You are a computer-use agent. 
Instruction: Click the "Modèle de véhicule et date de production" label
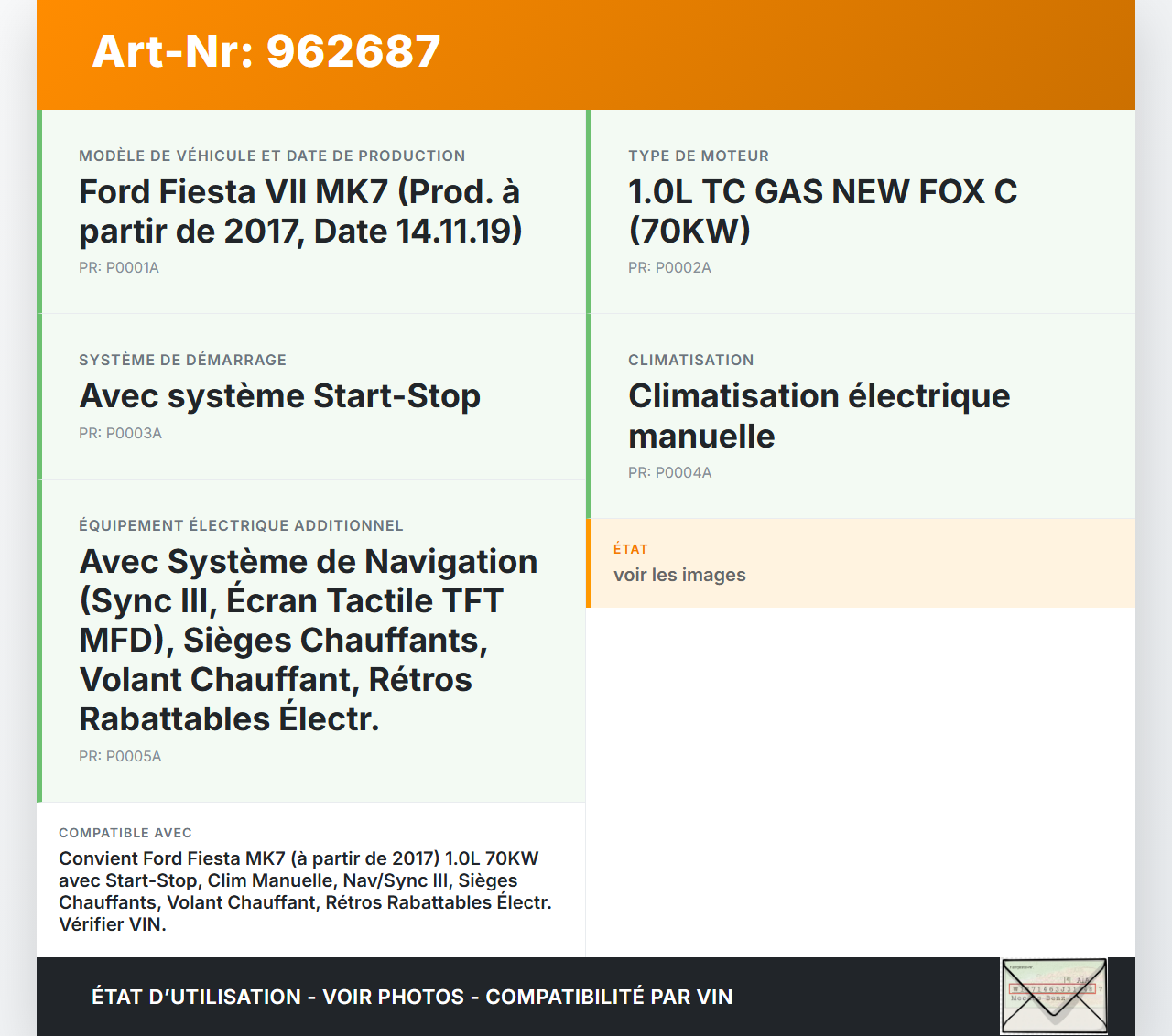pos(272,156)
